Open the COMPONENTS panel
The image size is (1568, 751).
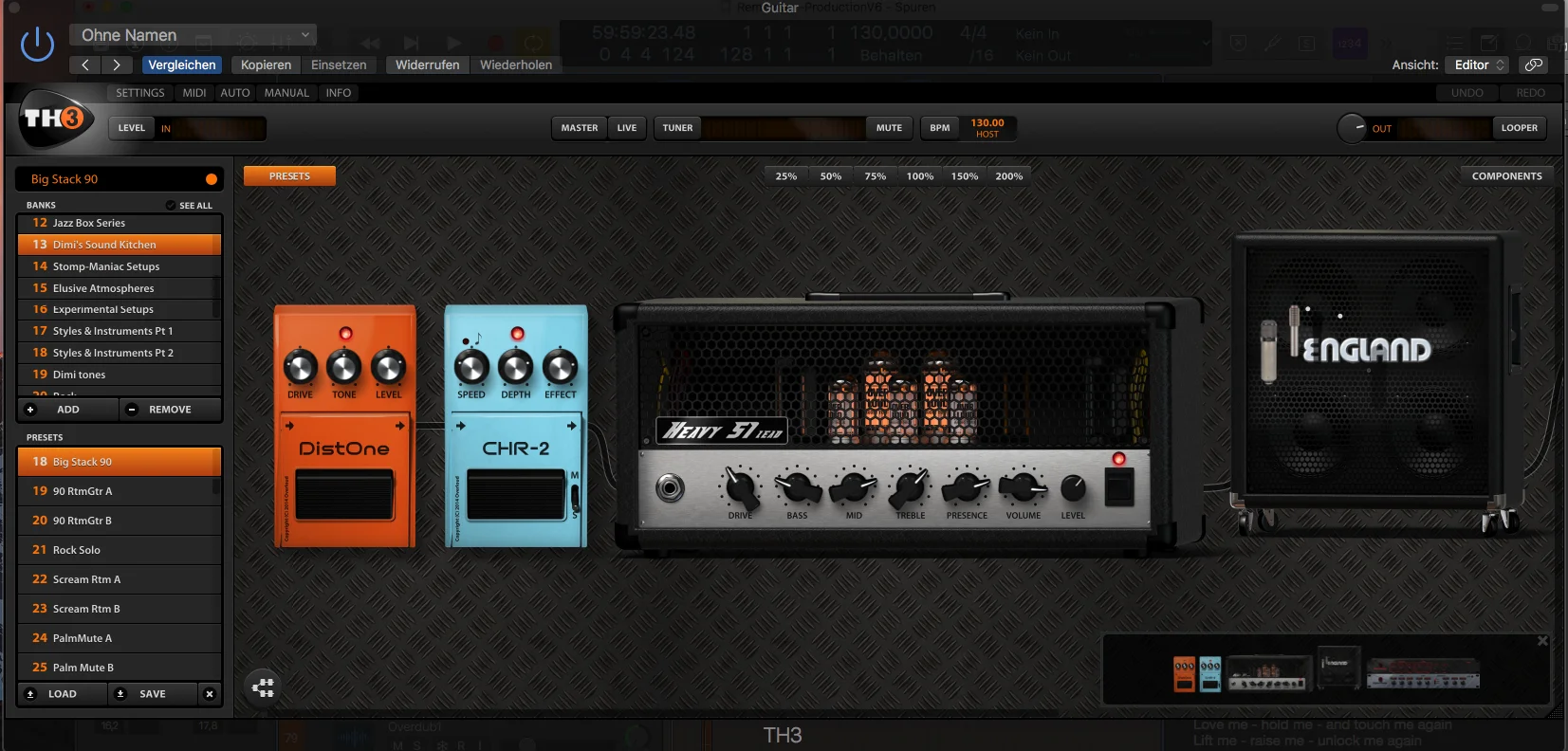[x=1506, y=176]
